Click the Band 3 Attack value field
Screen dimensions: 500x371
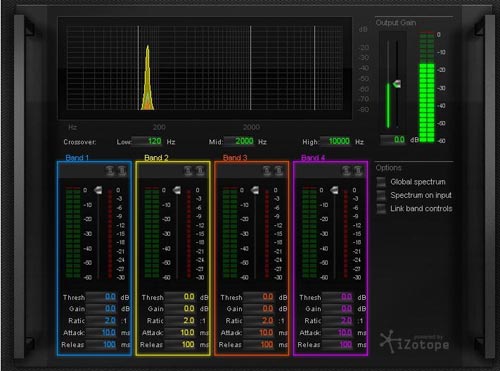259,333
